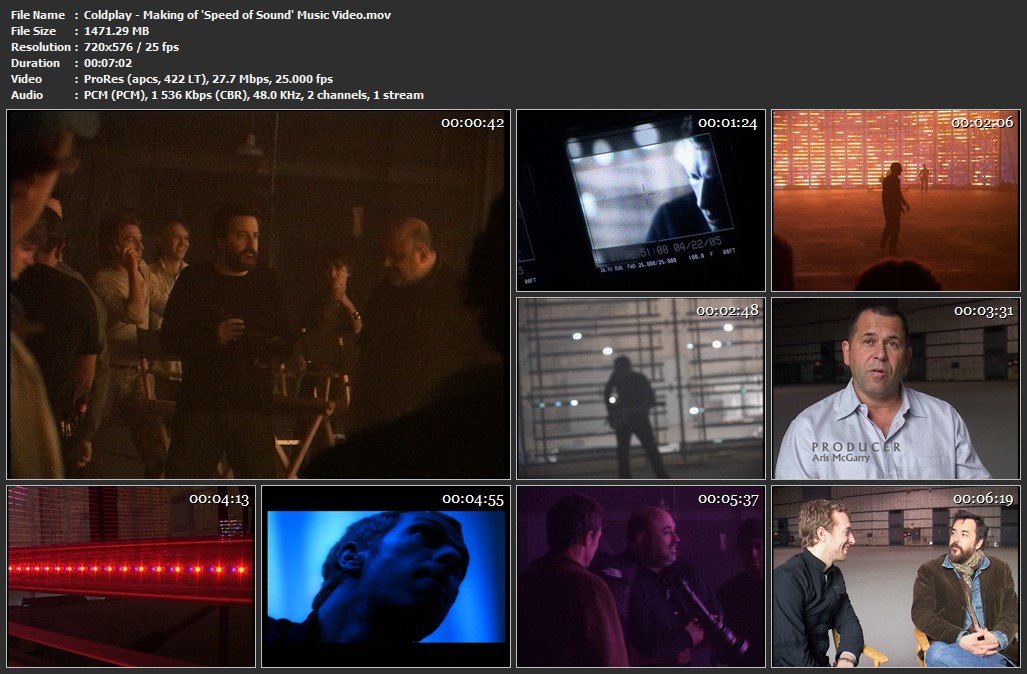This screenshot has height=674, width=1027.
Task: Open the large thumbnail stamped 00:00:42
Action: pyautogui.click(x=258, y=294)
